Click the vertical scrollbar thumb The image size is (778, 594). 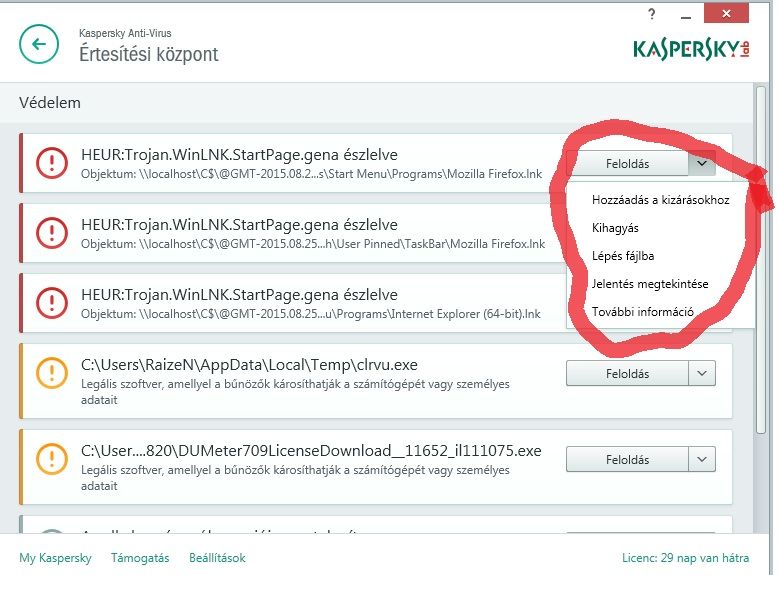point(761,261)
